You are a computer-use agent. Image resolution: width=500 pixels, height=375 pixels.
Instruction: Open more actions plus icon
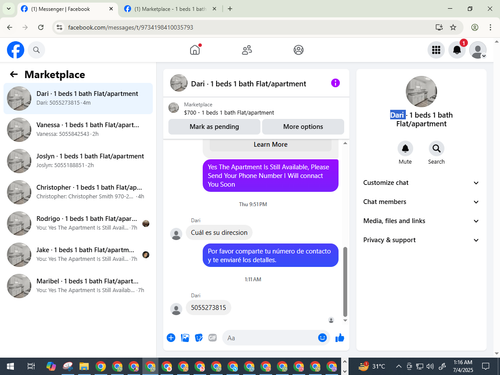[x=171, y=338]
